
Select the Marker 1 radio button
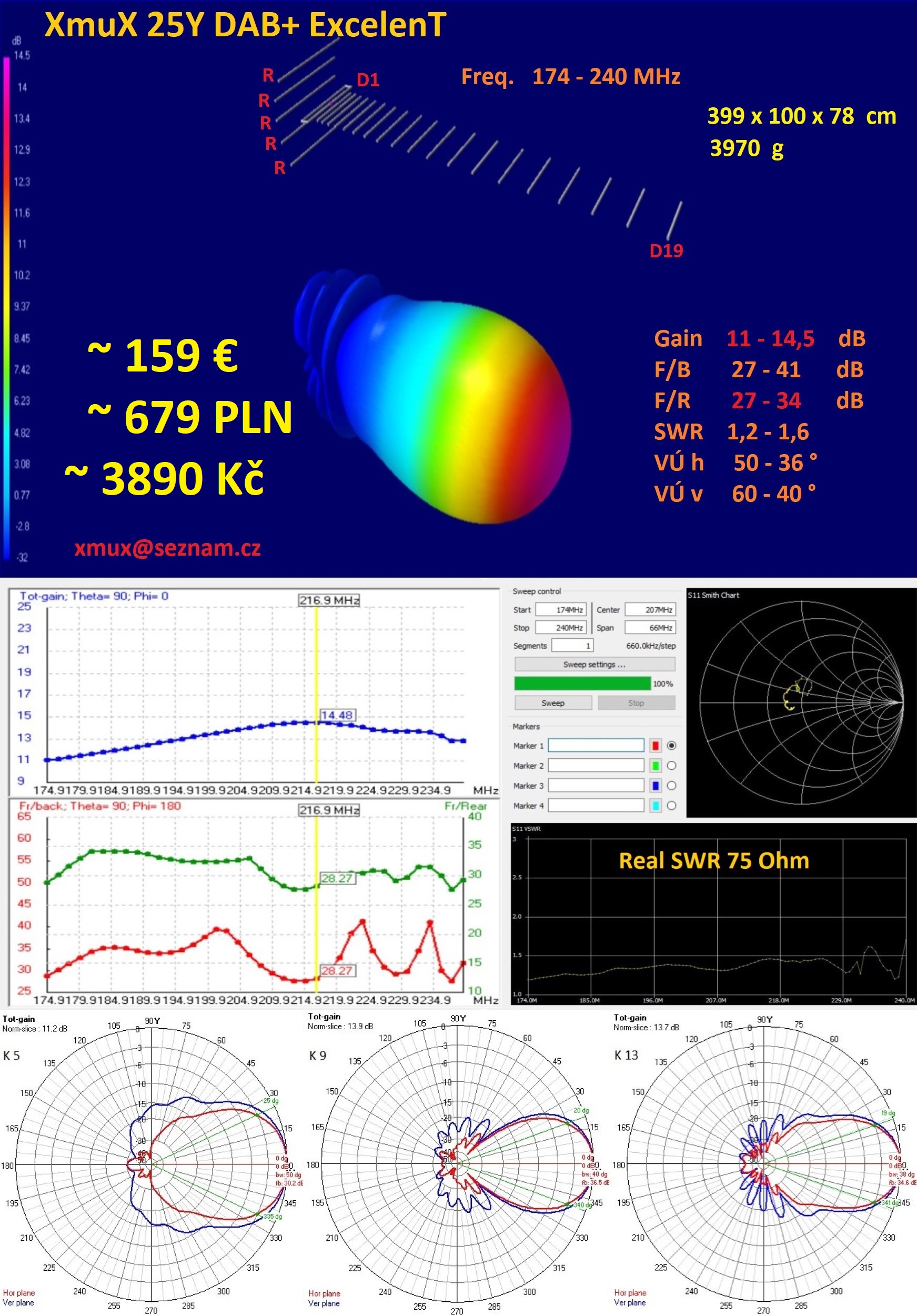672,746
